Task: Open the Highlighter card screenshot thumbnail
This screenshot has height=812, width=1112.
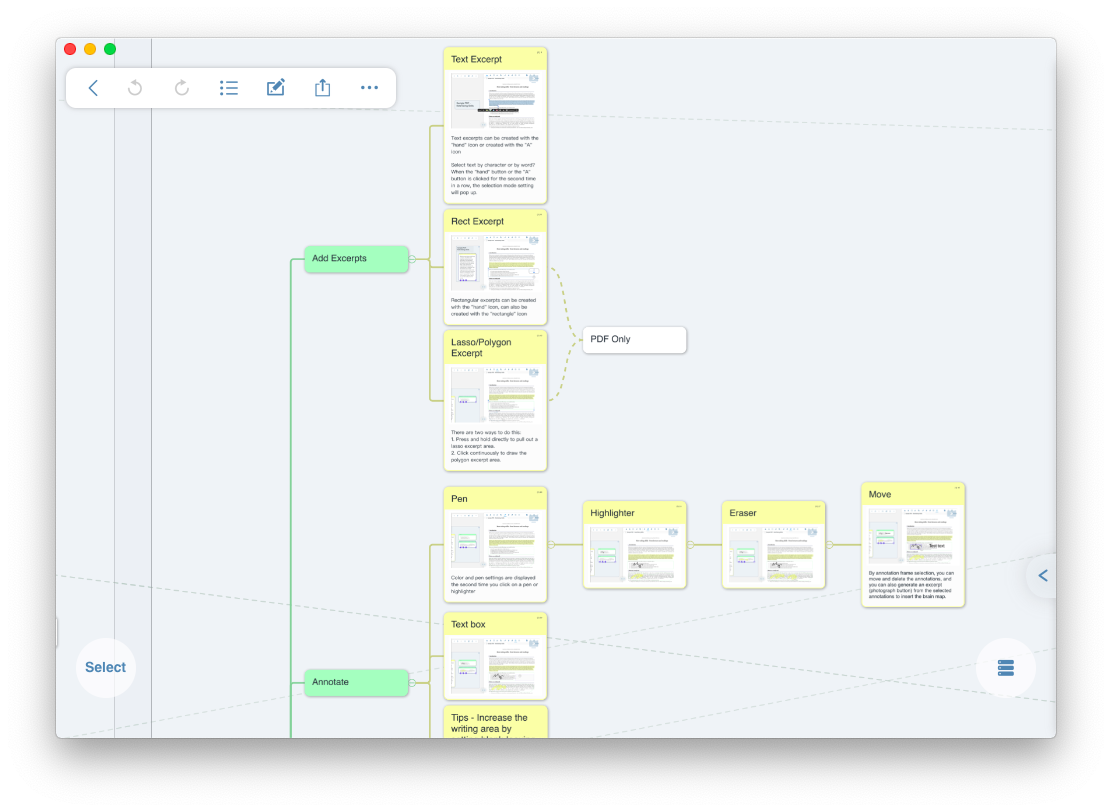Action: click(634, 554)
